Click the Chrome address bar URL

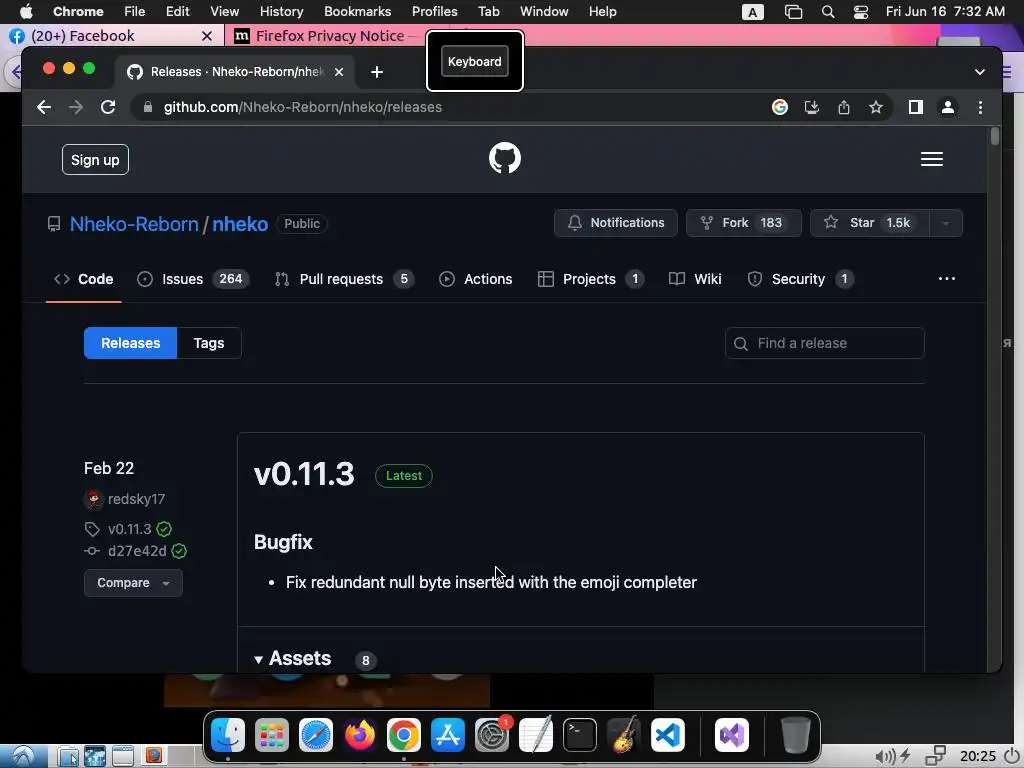point(302,107)
